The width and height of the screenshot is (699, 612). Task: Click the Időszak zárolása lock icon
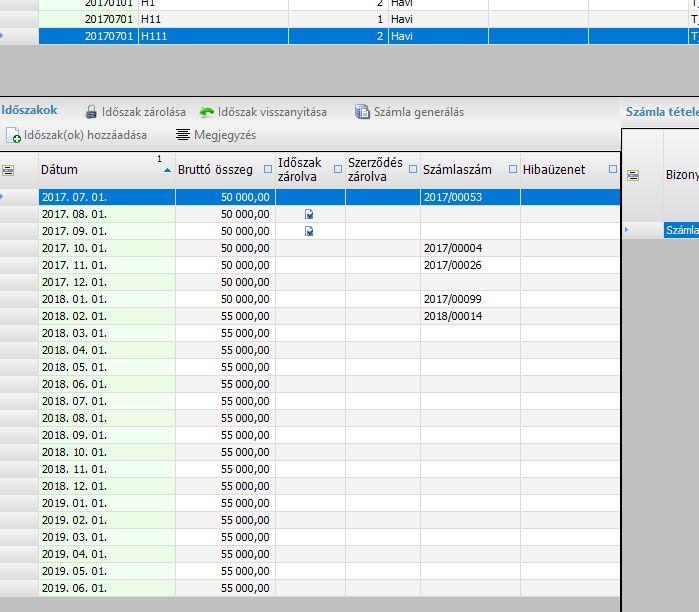point(91,112)
